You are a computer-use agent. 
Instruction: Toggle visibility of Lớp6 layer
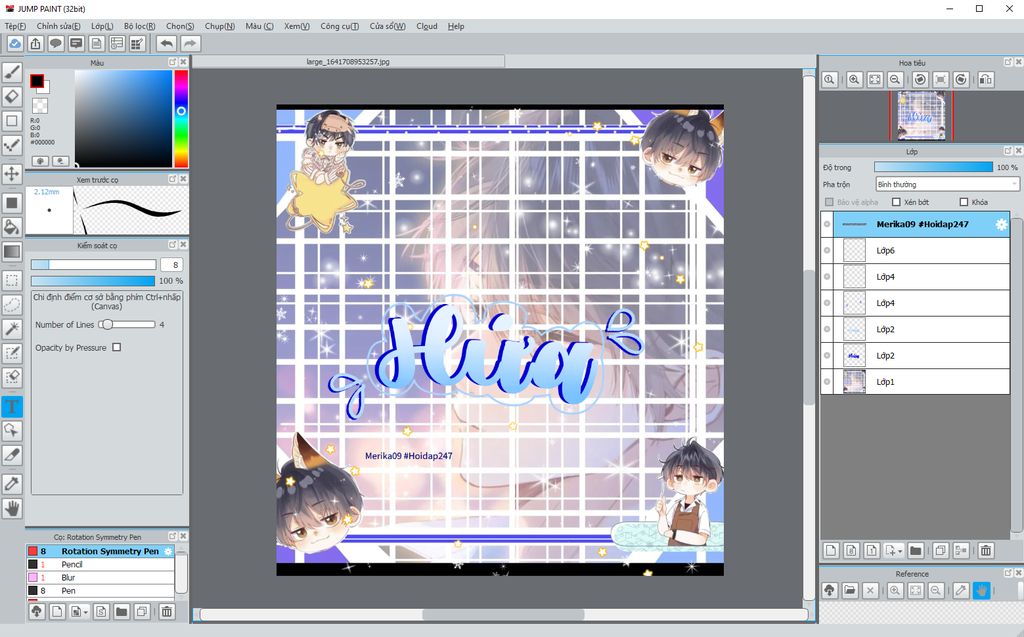pyautogui.click(x=827, y=251)
